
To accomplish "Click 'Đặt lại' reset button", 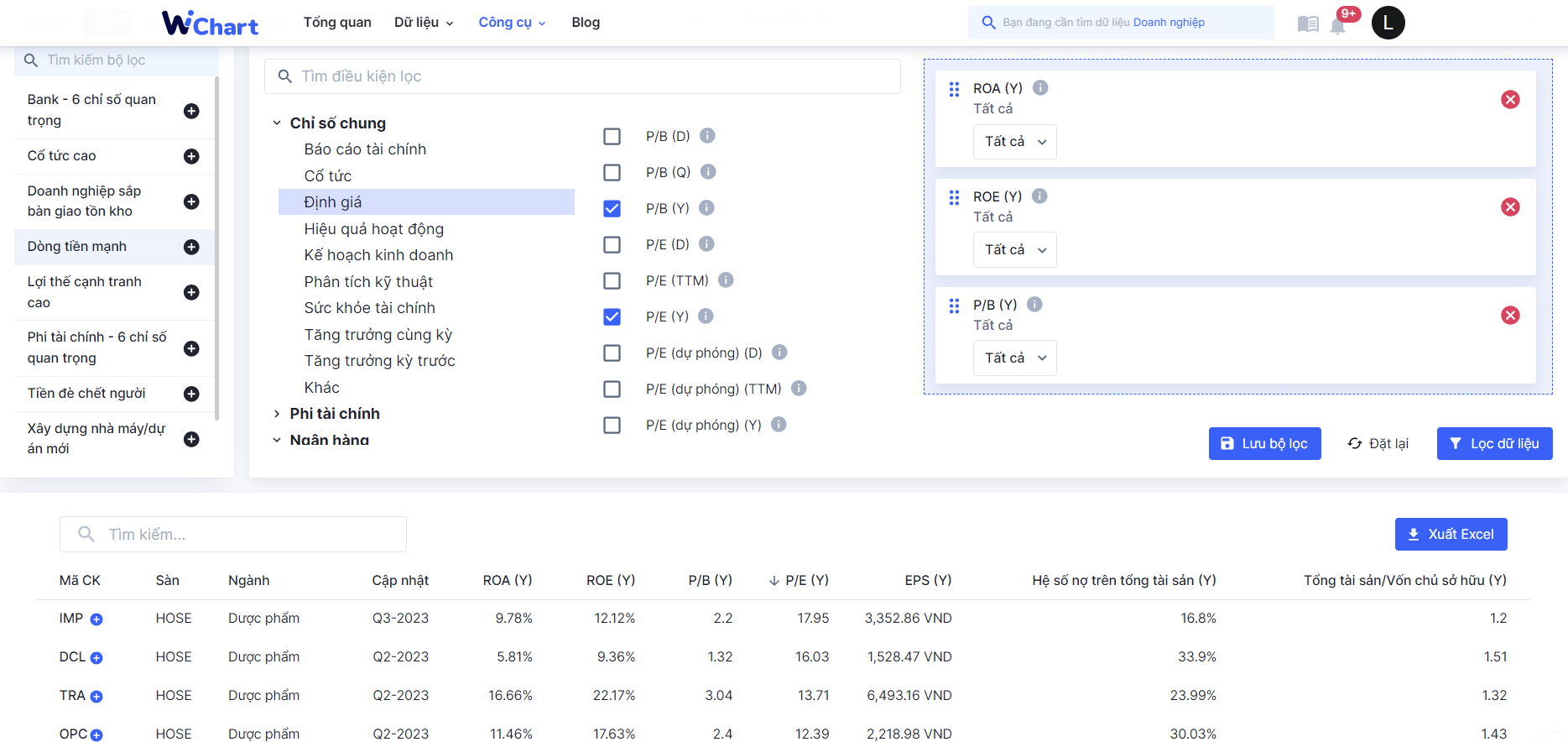I will coord(1378,443).
